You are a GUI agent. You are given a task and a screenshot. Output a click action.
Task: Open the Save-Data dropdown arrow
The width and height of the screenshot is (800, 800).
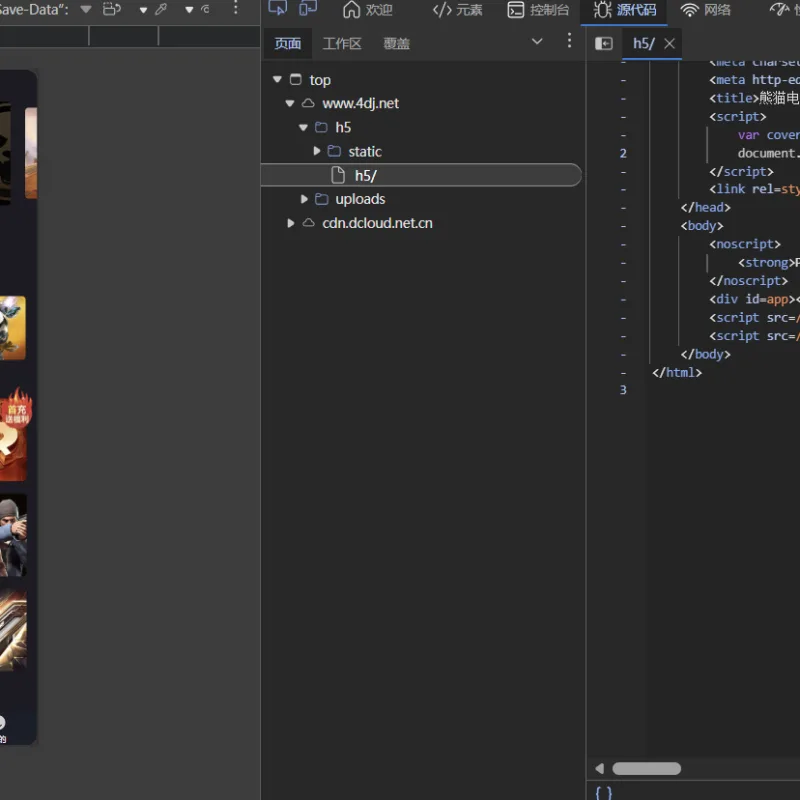pos(86,9)
